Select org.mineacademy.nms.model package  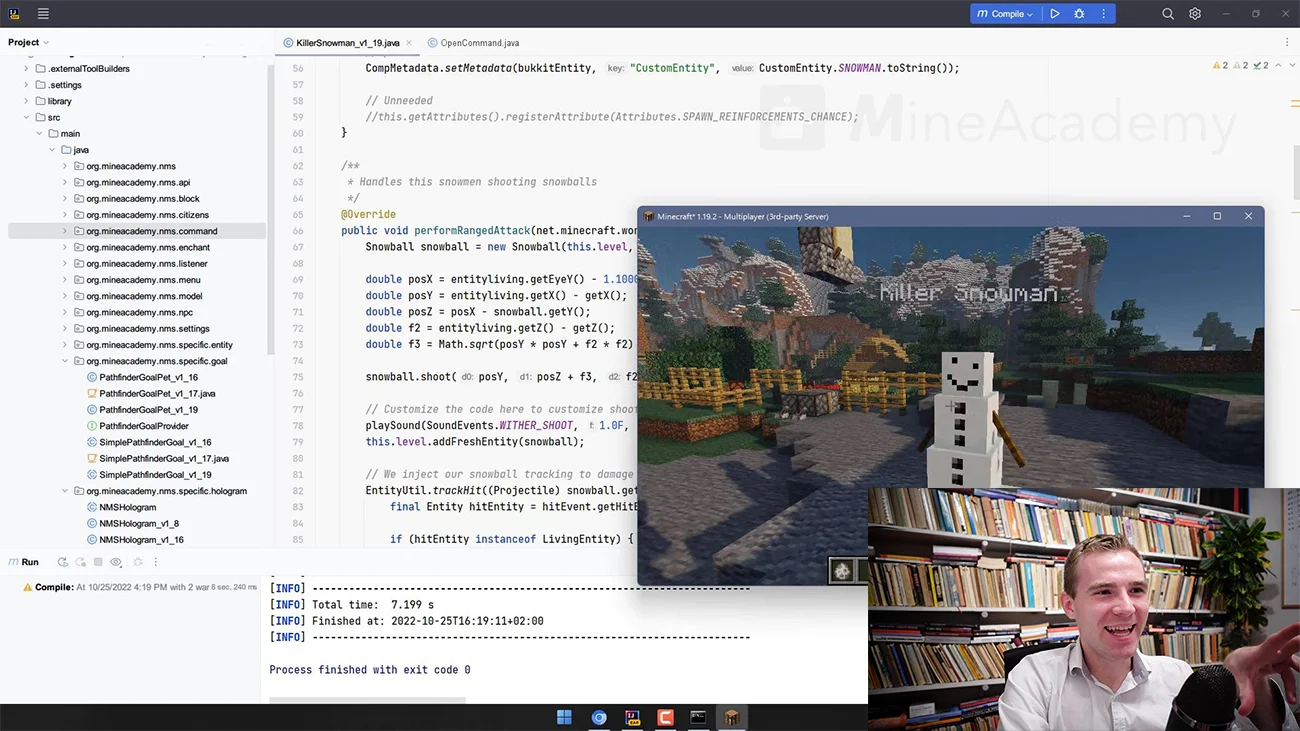pyautogui.click(x=137, y=296)
